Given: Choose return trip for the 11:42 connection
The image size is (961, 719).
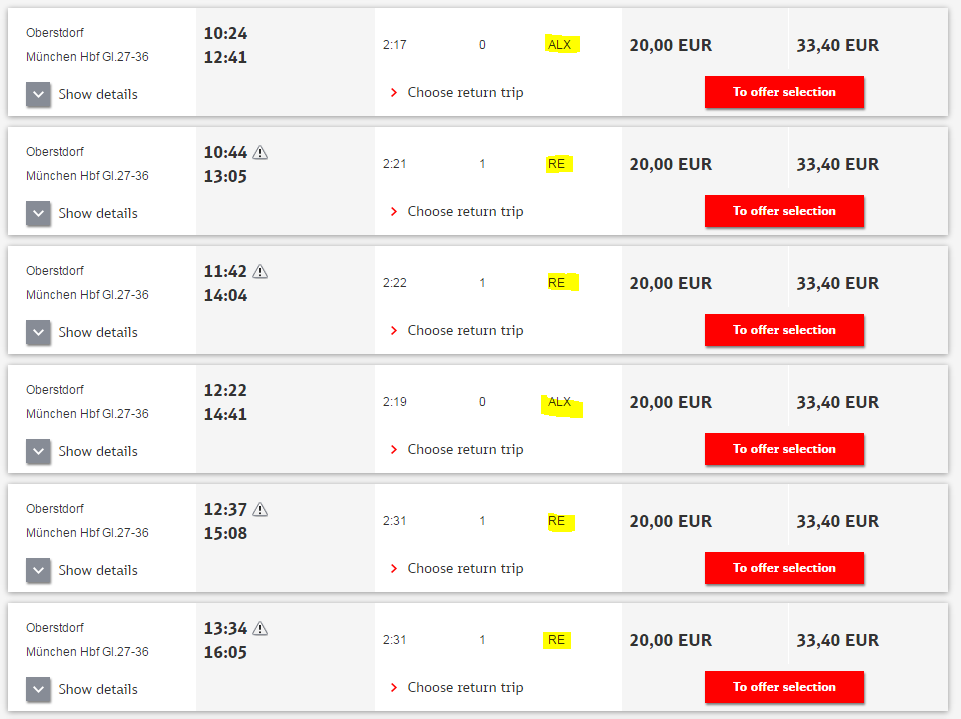Looking at the screenshot, I should click(465, 330).
